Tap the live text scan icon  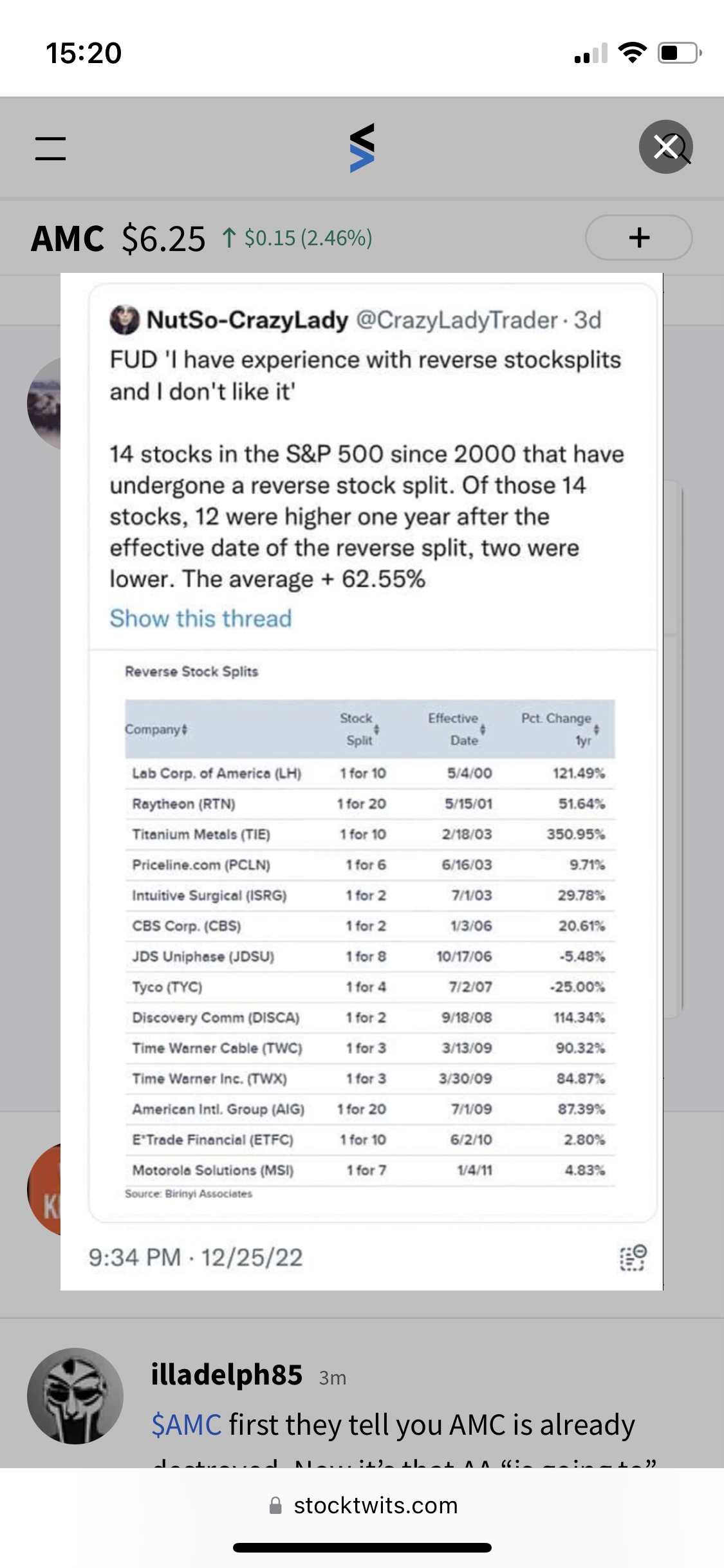(x=633, y=1258)
